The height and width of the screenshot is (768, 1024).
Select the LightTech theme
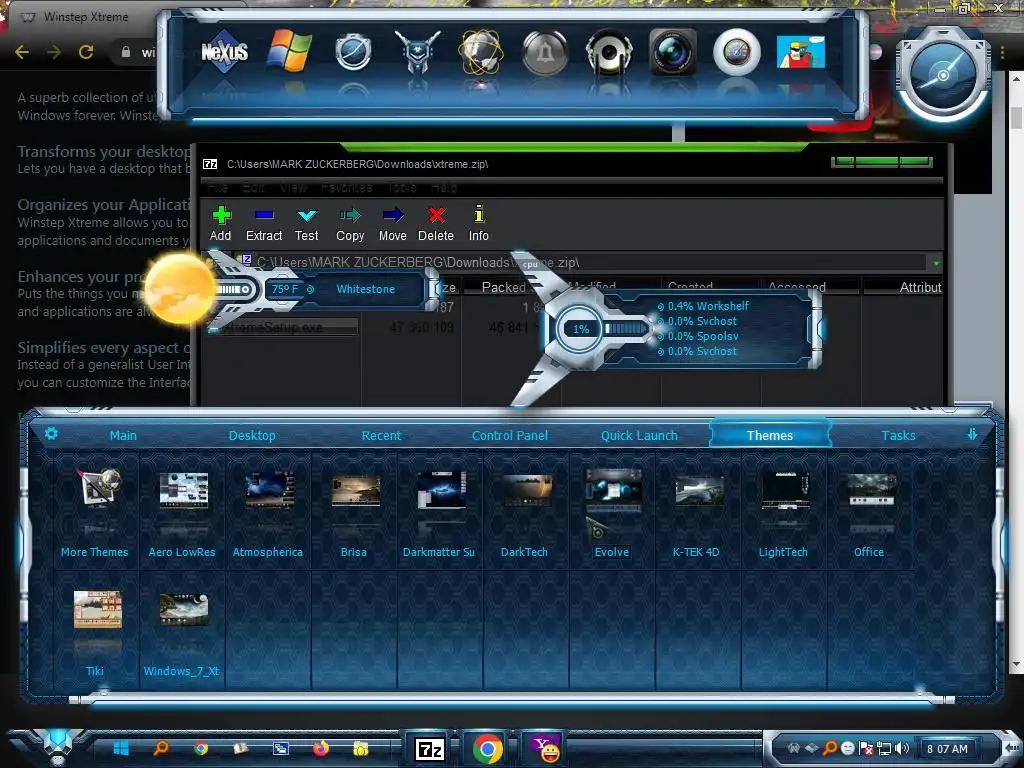point(783,513)
